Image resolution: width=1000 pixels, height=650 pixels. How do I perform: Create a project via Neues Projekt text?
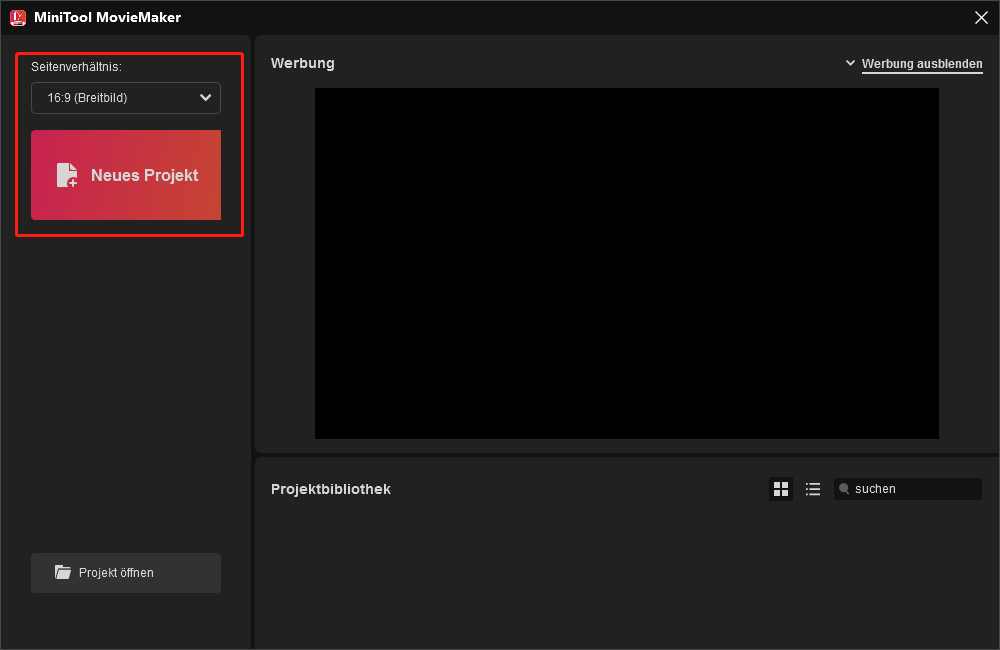tap(144, 175)
